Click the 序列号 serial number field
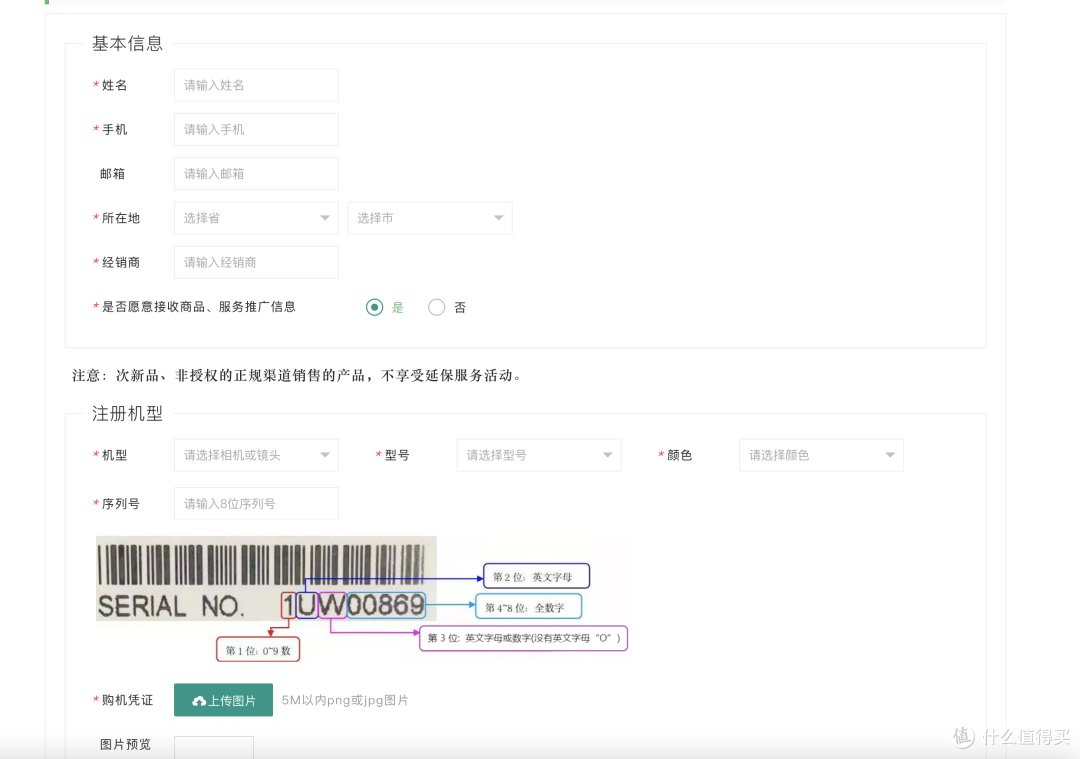 256,504
